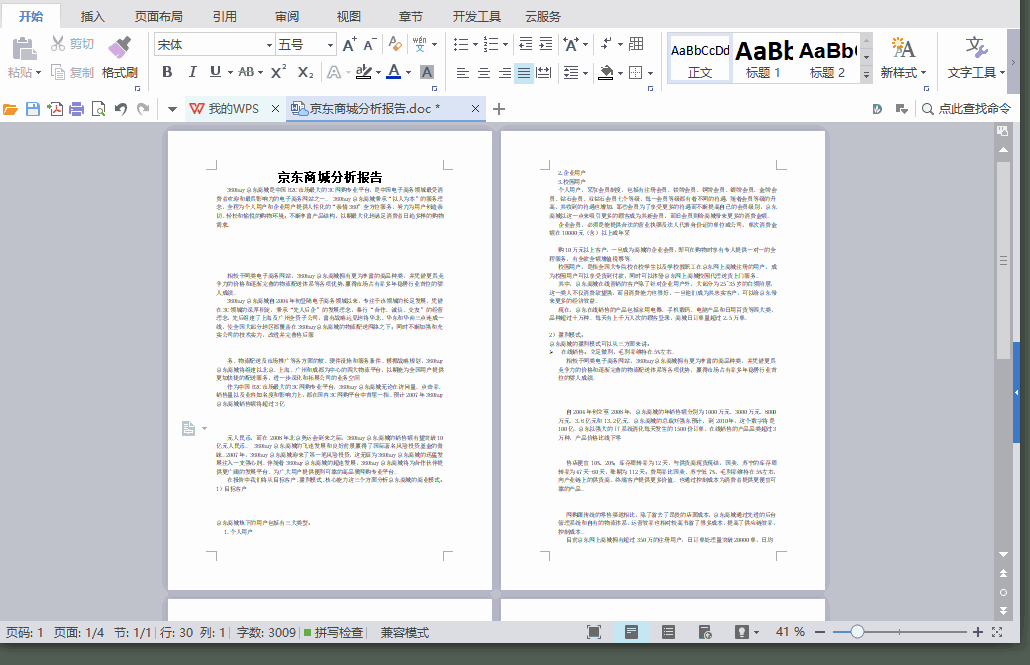
Task: Open the Insert tab
Action: click(x=93, y=16)
